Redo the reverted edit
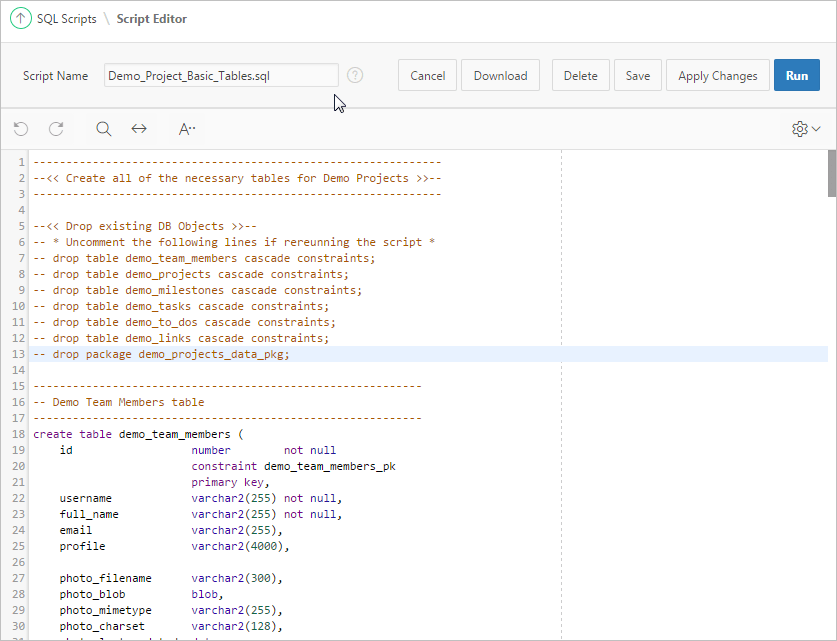Viewport: 837px width, 641px height. click(56, 128)
